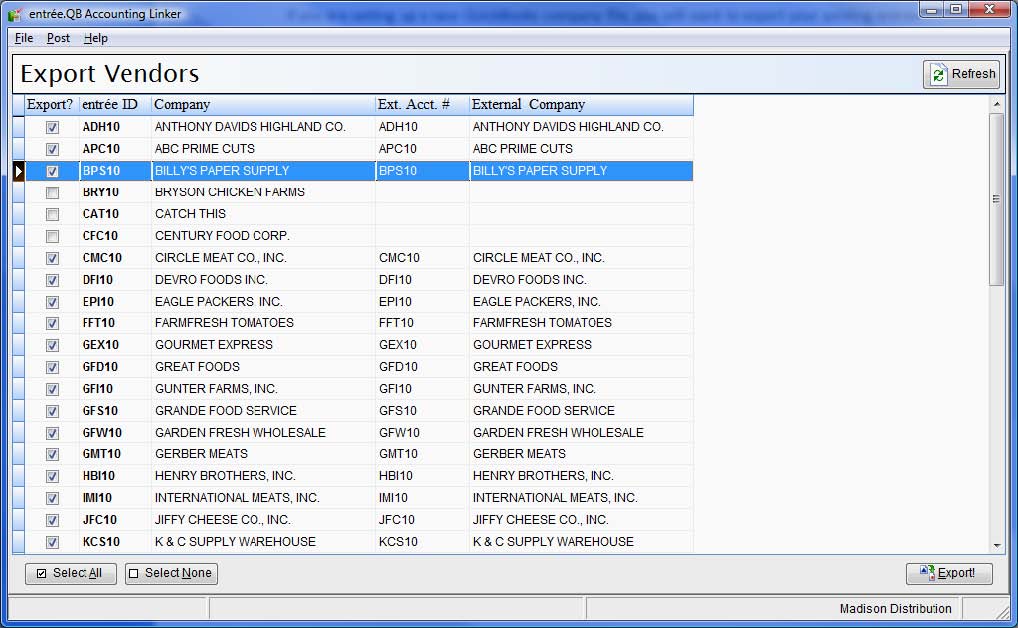Open the Help menu

click(95, 38)
